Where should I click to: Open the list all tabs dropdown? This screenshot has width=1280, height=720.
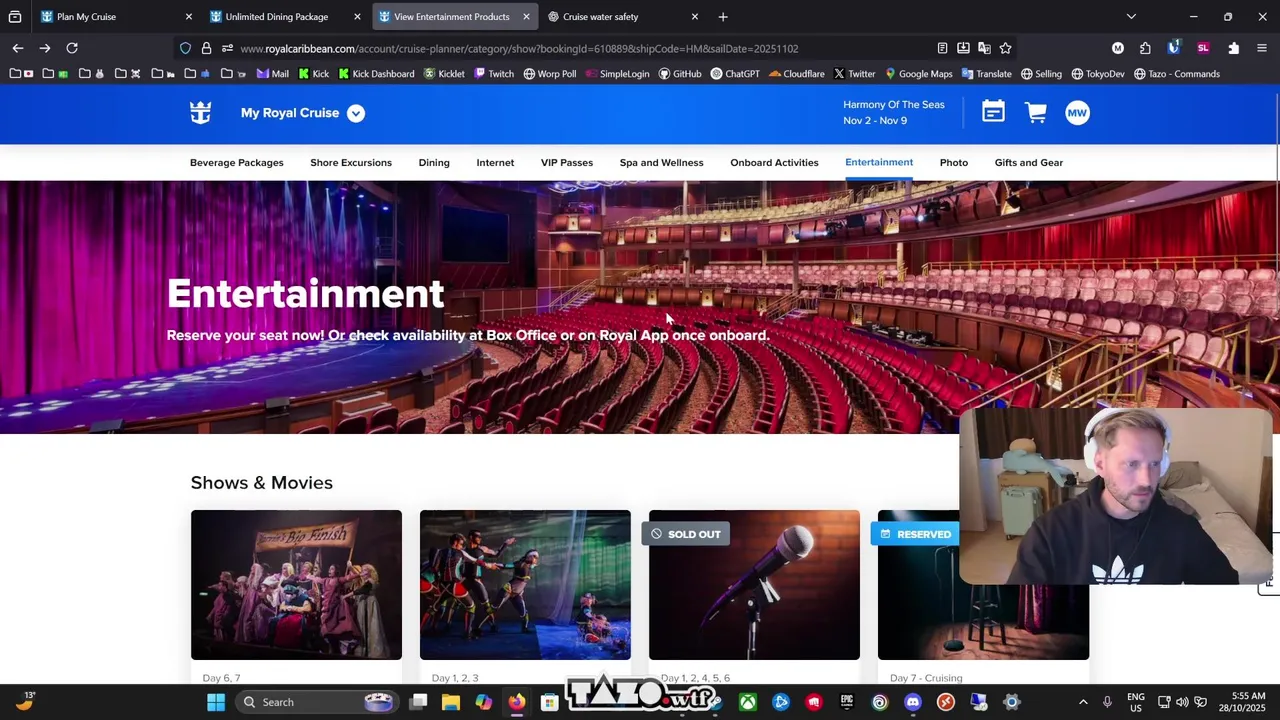click(1131, 16)
